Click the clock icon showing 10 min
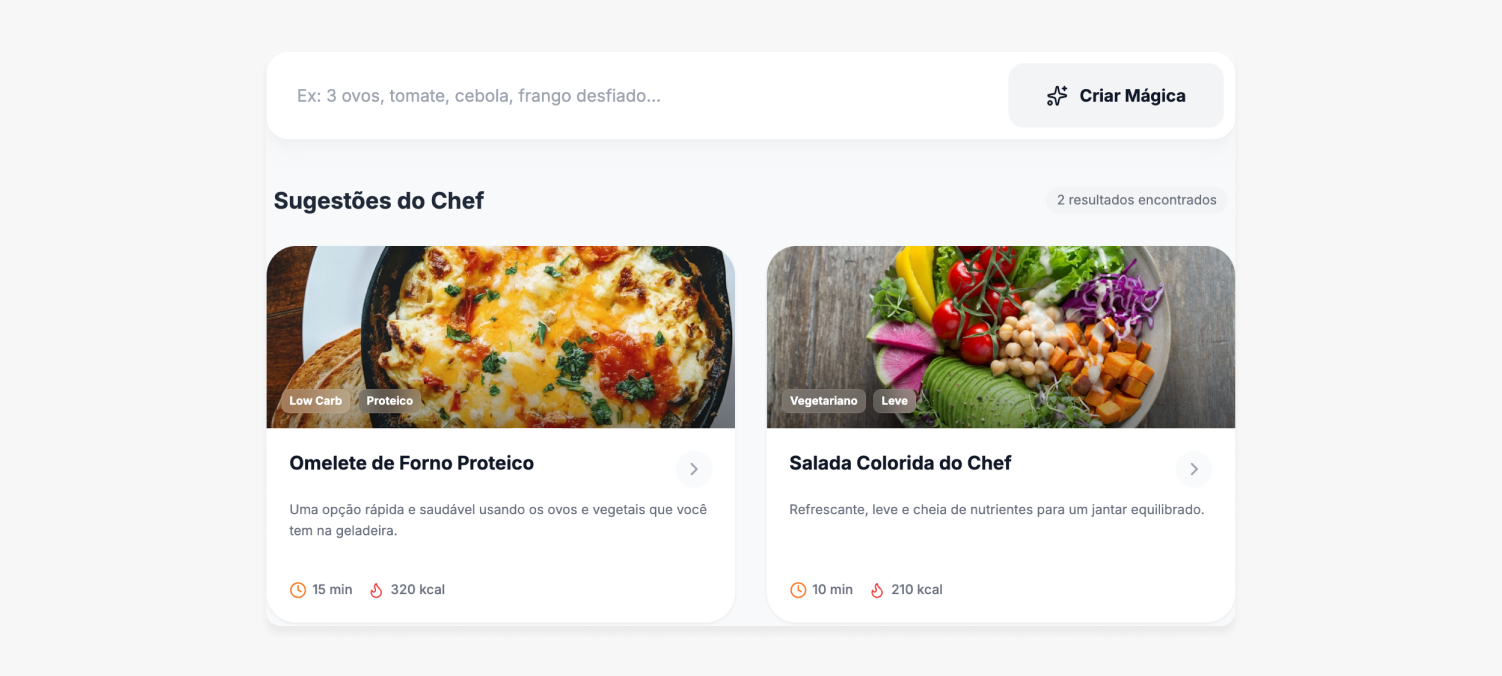This screenshot has width=1502, height=676. (797, 589)
